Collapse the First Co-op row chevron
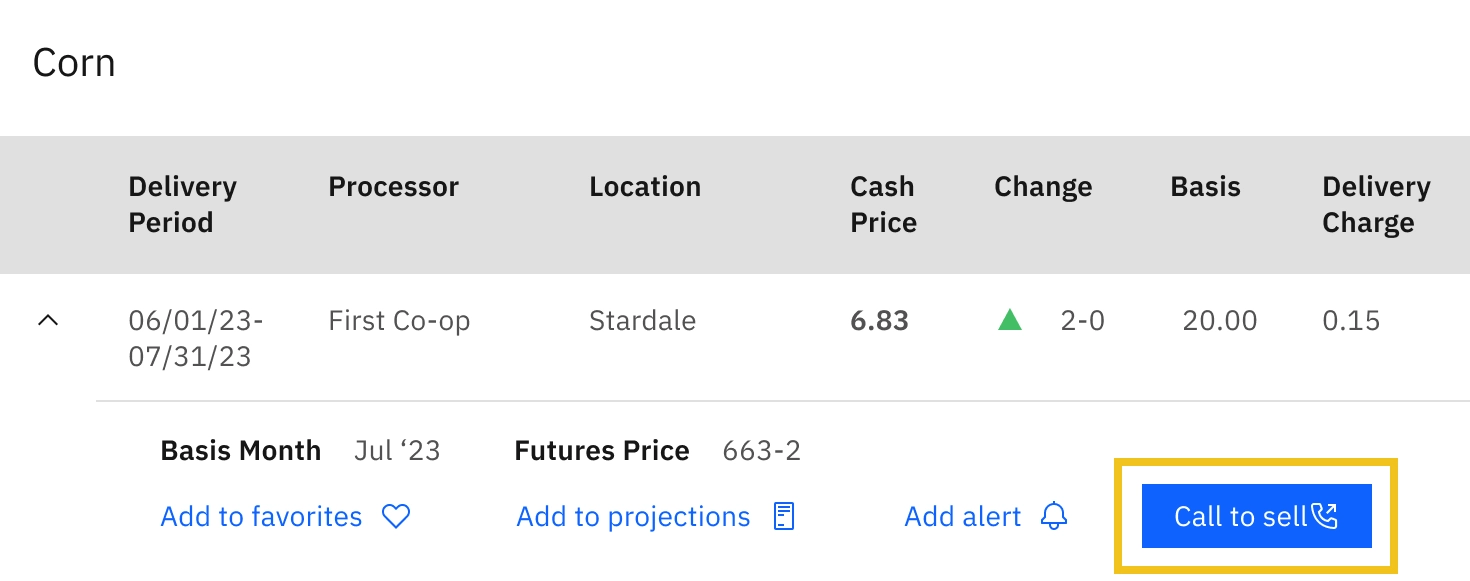 click(x=48, y=321)
